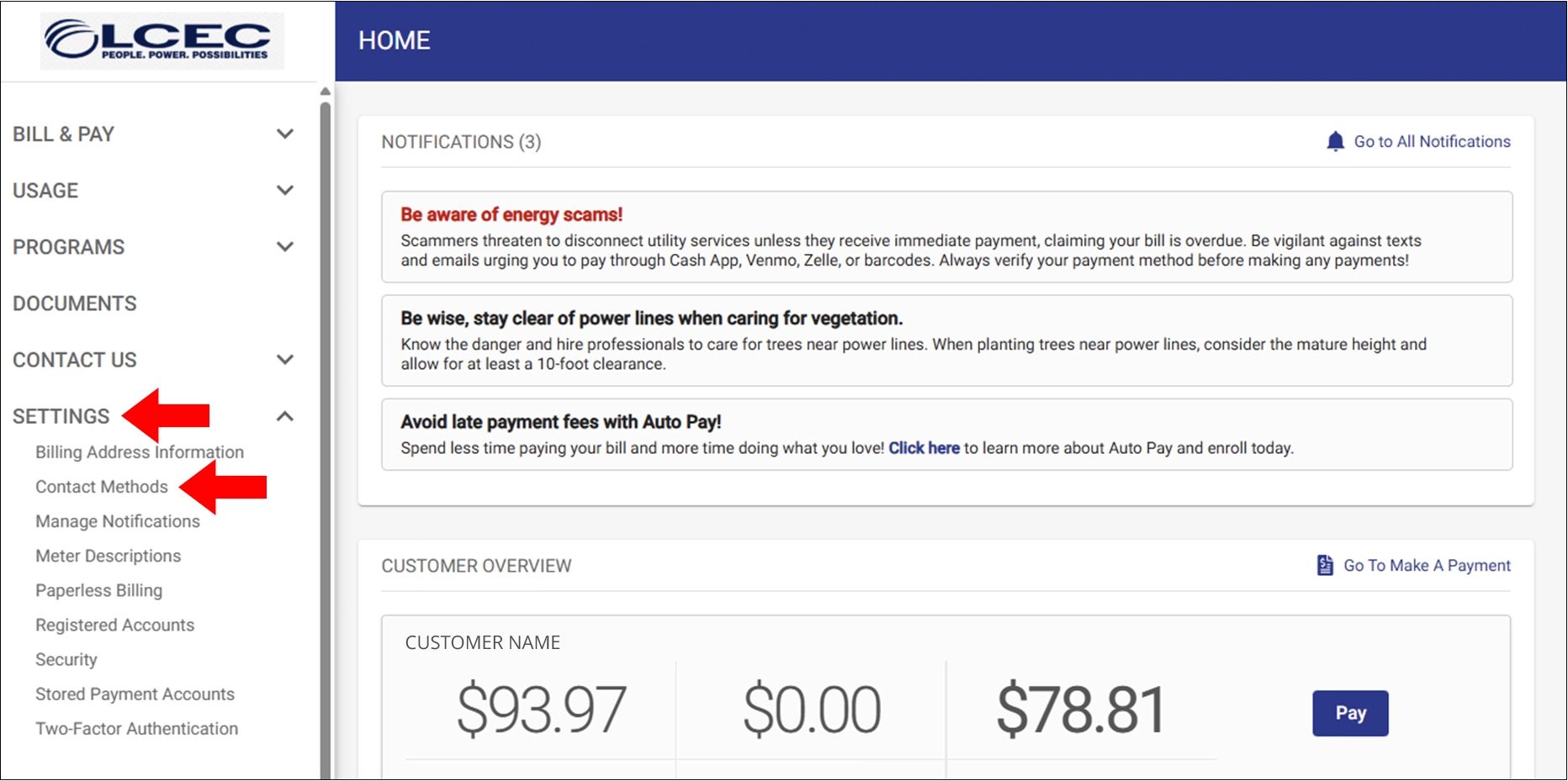Expand the Bill & Pay menu chevron
This screenshot has height=781, width=1568.
[x=285, y=135]
